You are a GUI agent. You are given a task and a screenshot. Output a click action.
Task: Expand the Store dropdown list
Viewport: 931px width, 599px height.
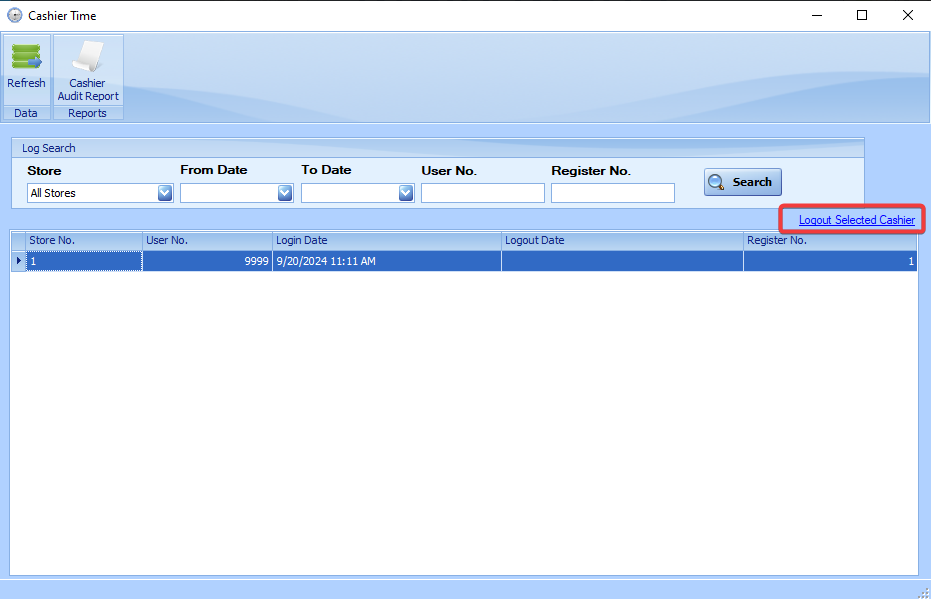coord(165,193)
